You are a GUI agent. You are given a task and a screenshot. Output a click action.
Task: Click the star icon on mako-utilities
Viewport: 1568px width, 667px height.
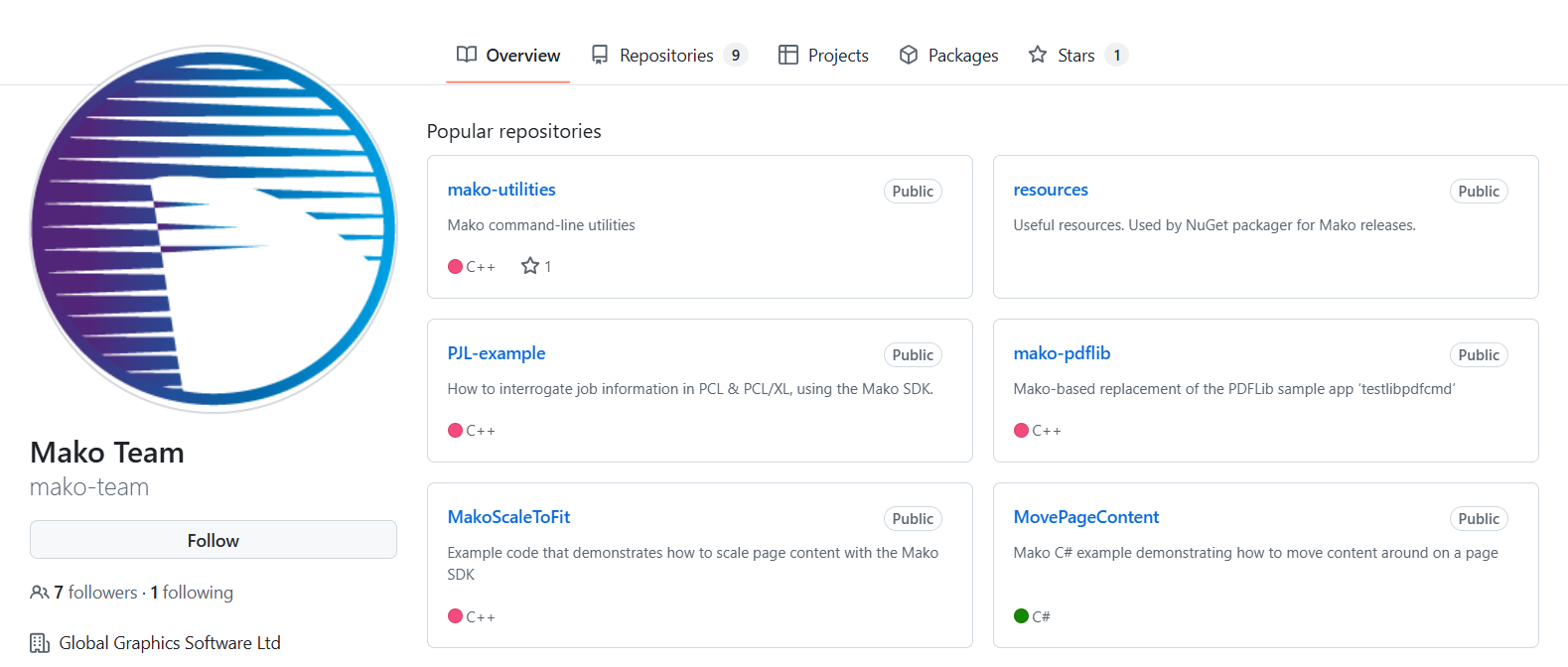(x=530, y=266)
